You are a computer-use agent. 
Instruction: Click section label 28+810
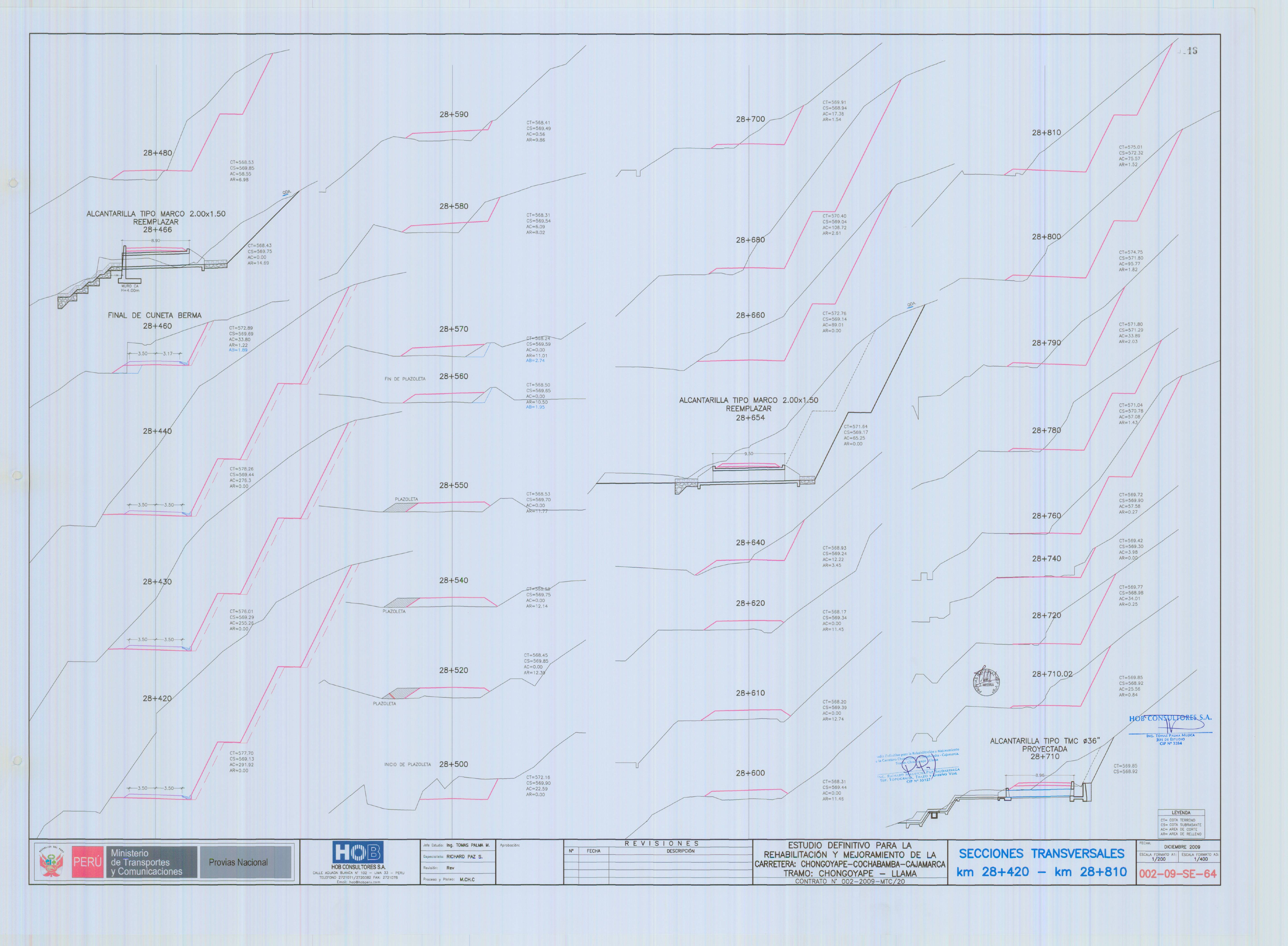[1046, 133]
